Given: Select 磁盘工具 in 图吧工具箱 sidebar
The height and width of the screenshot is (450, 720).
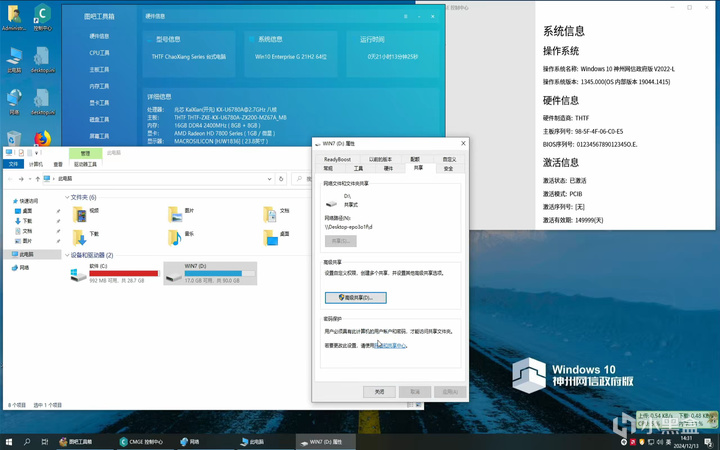Looking at the screenshot, I should (x=99, y=119).
